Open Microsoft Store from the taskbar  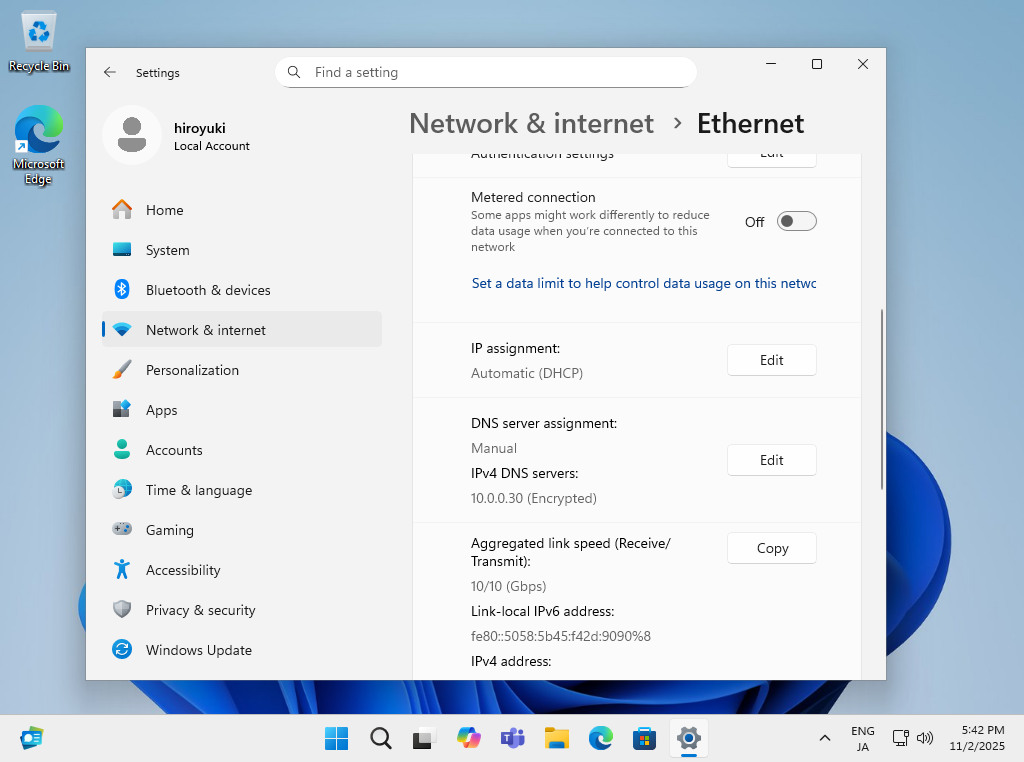643,739
